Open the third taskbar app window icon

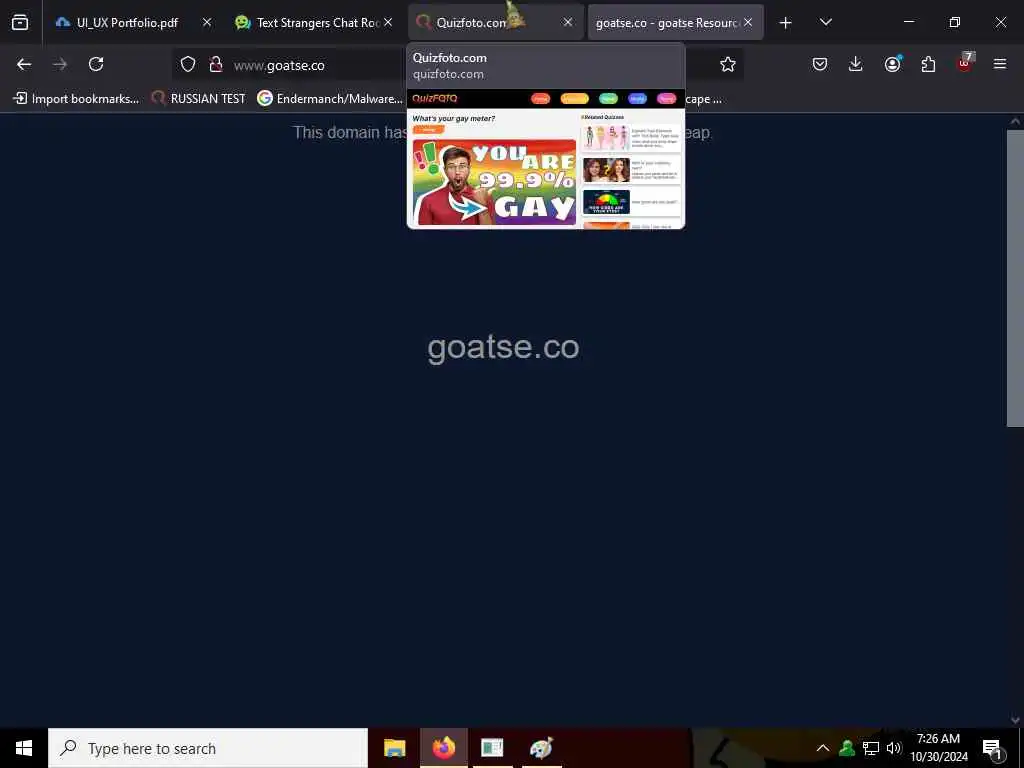tap(492, 748)
